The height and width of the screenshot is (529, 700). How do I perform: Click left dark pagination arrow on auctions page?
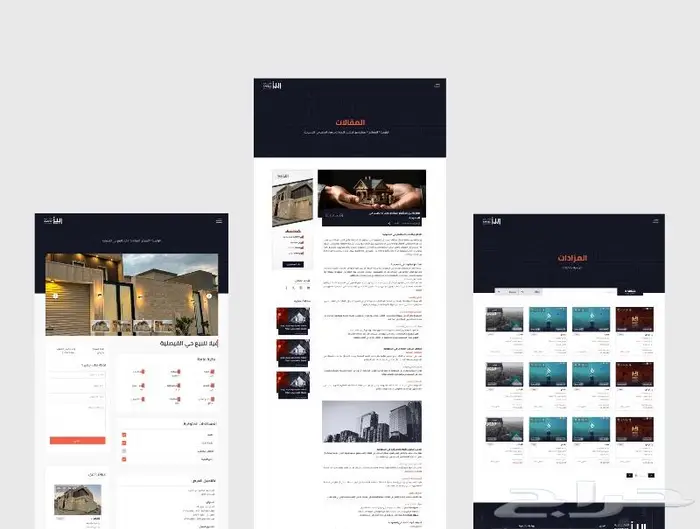tap(629, 475)
